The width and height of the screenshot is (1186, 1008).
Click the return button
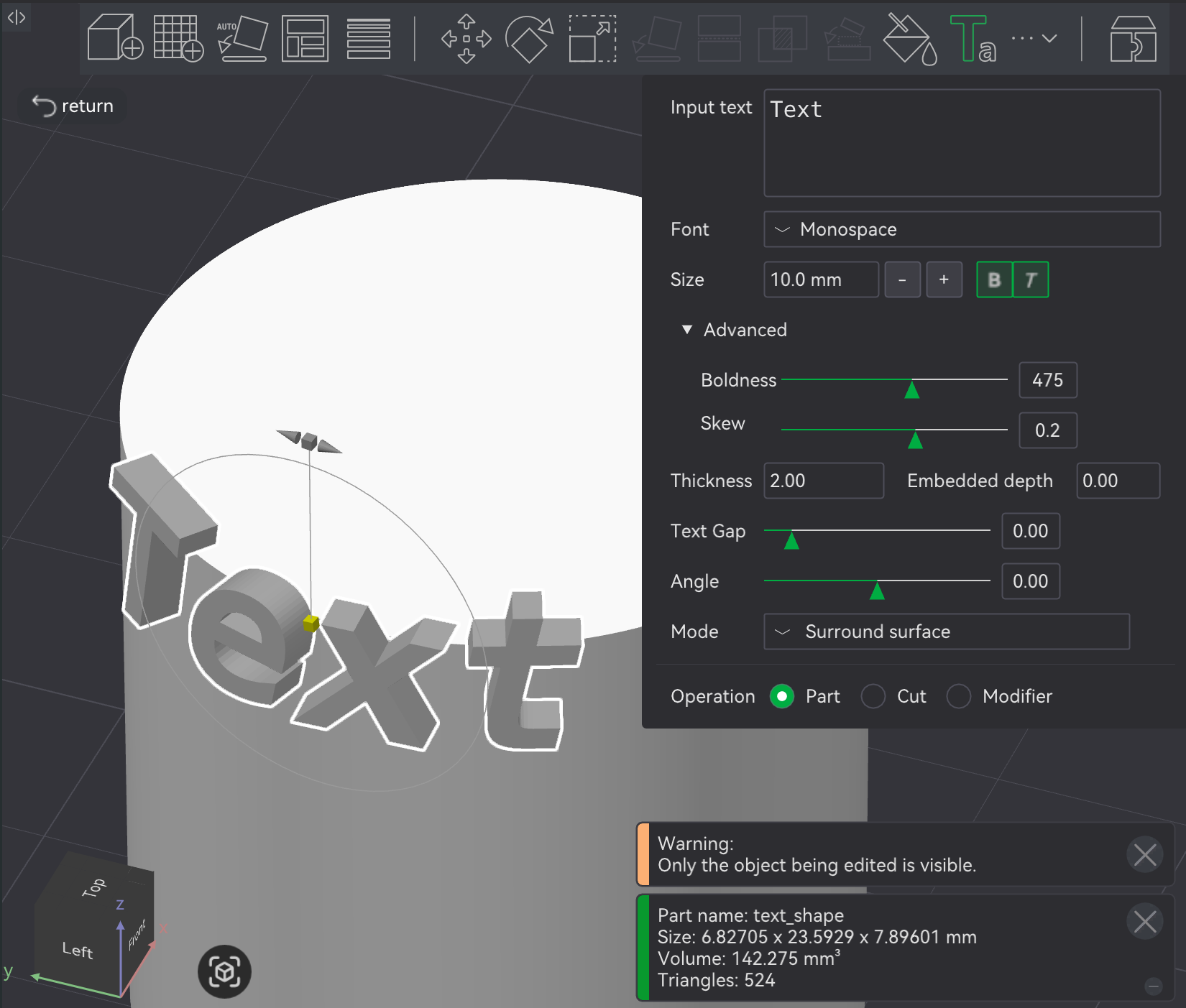[x=73, y=106]
